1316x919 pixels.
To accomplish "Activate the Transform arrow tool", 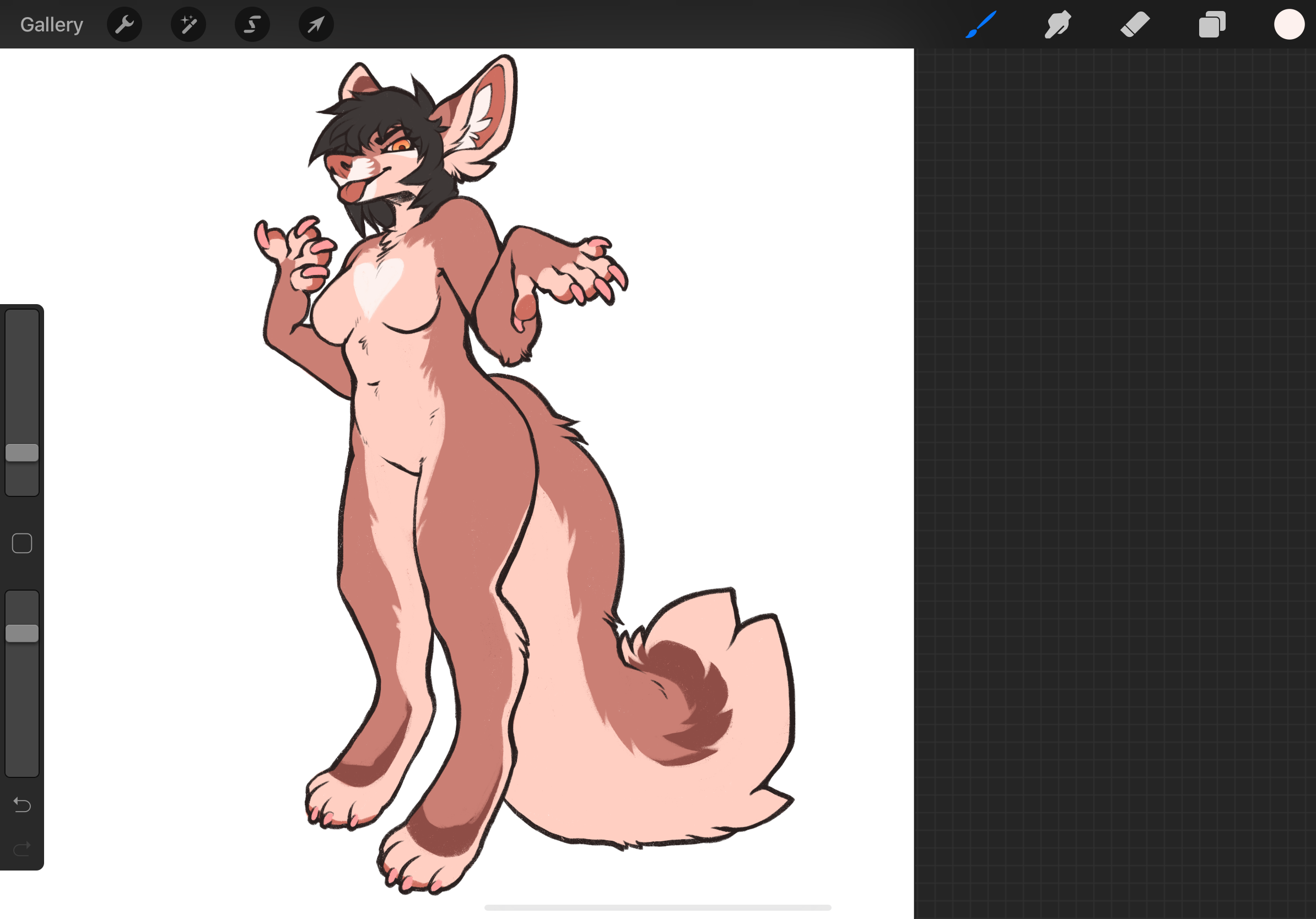I will click(316, 25).
